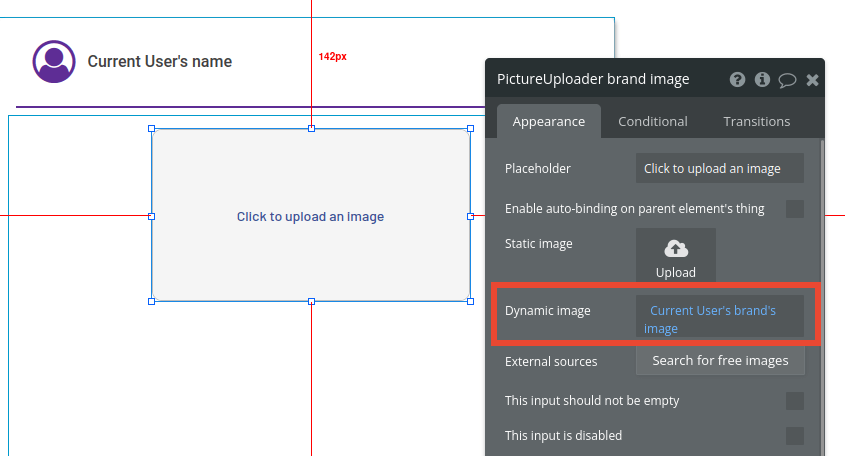Click the PictureUploader brand image title

pyautogui.click(x=593, y=79)
